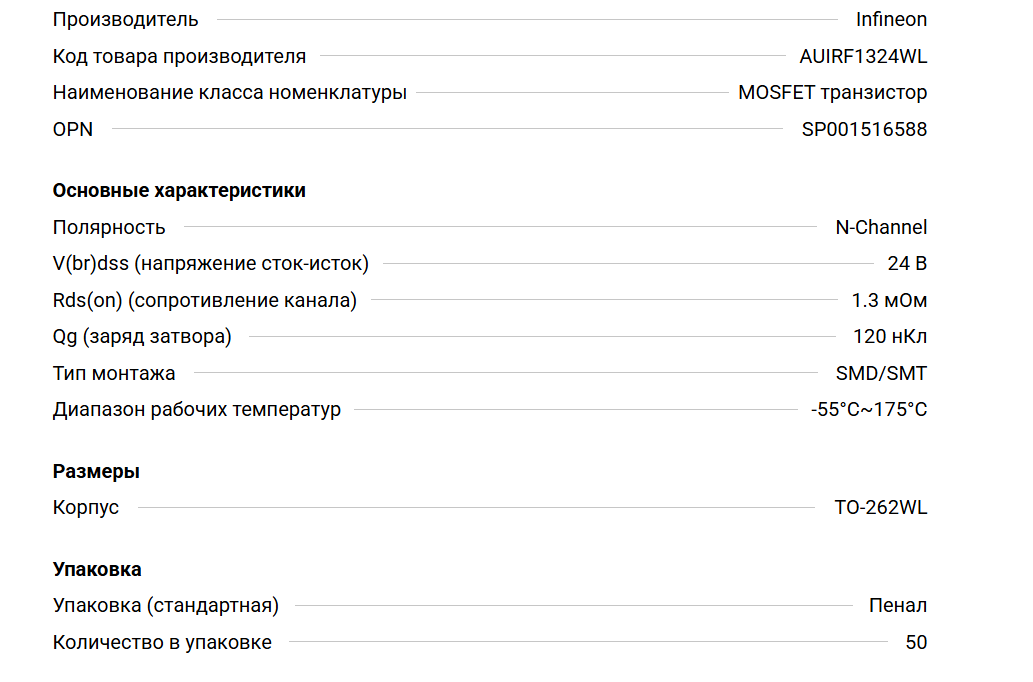Click the Infineon manufacturer value
1033x682 pixels.
pos(891,19)
